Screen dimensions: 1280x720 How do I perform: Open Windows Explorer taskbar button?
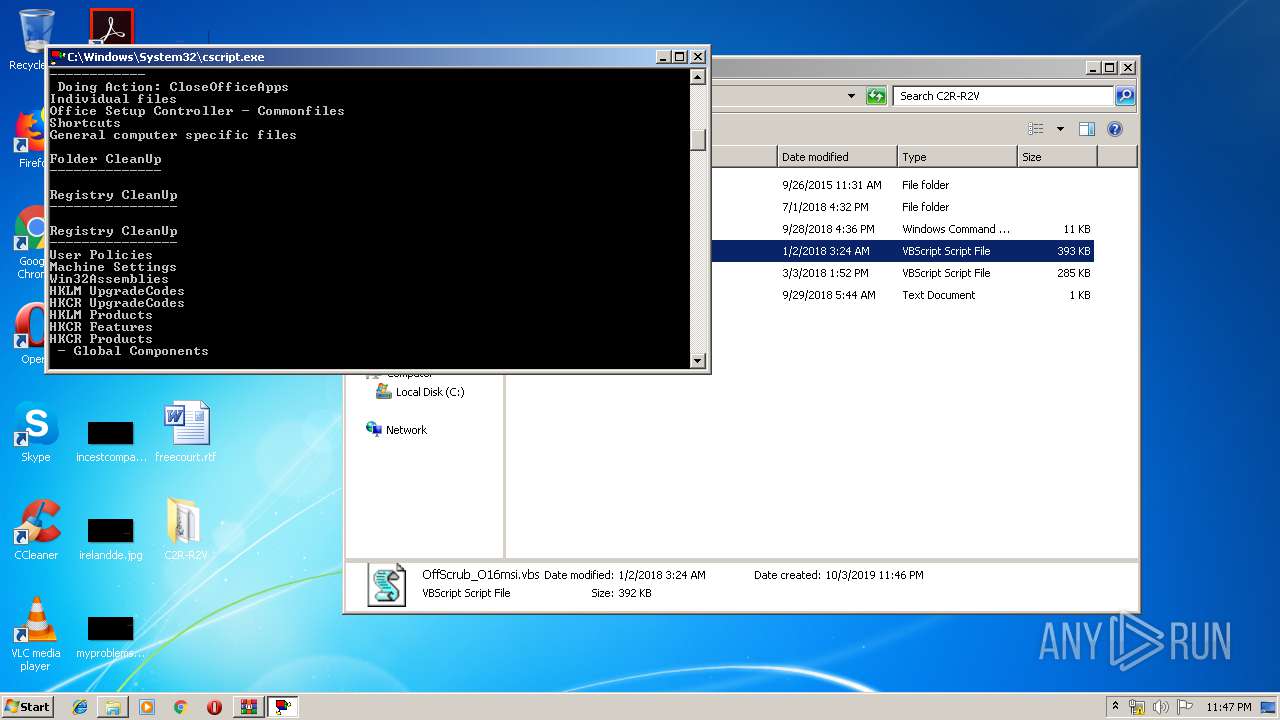pyautogui.click(x=113, y=707)
